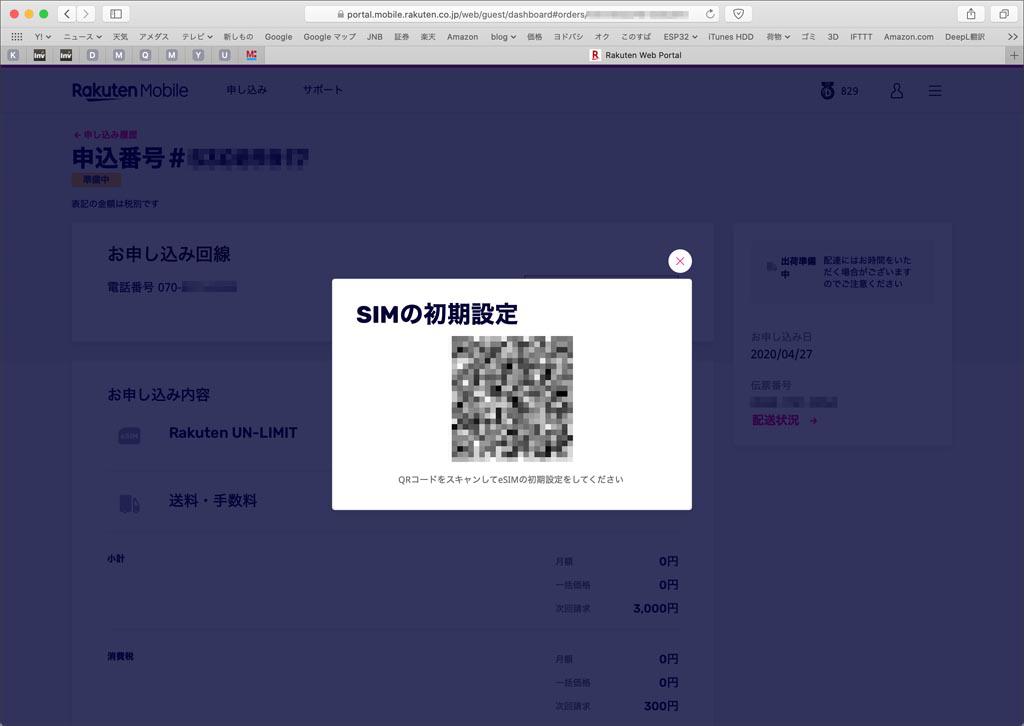Select the SIMの初期設定 heading
This screenshot has height=726, width=1024.
point(437,315)
